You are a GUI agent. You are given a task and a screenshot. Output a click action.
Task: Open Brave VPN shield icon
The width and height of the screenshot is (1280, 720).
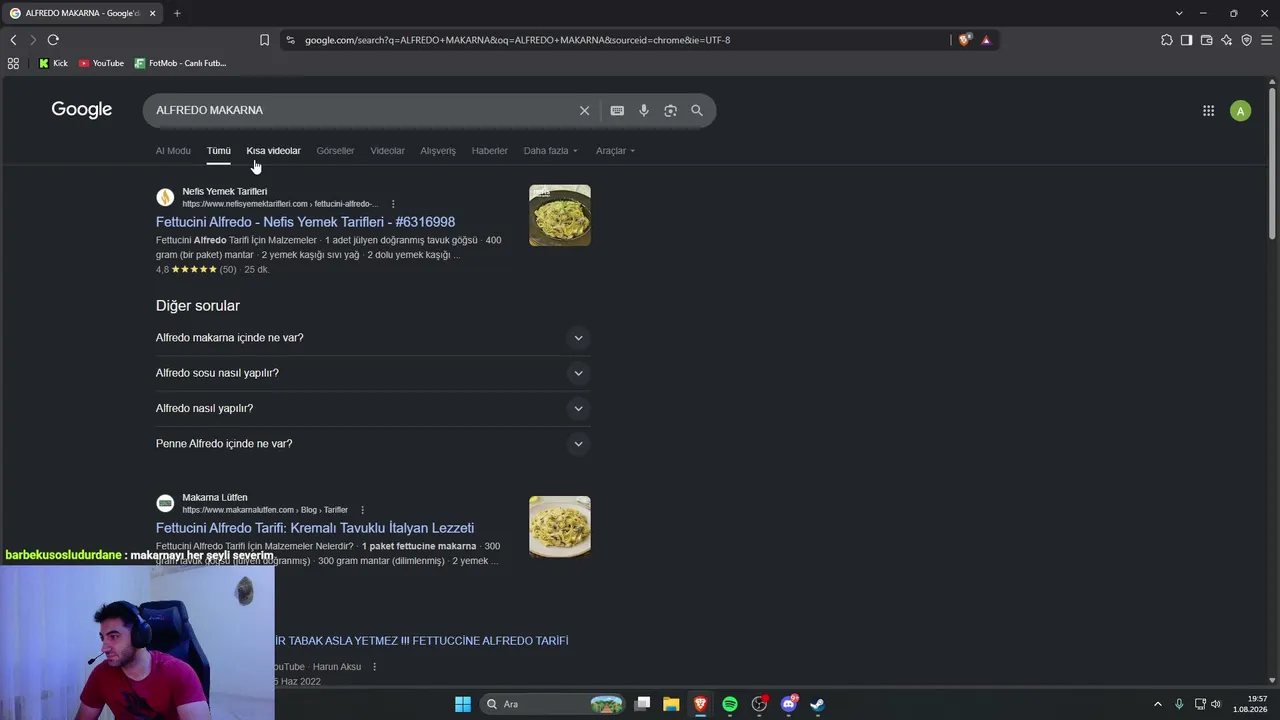tap(1247, 40)
